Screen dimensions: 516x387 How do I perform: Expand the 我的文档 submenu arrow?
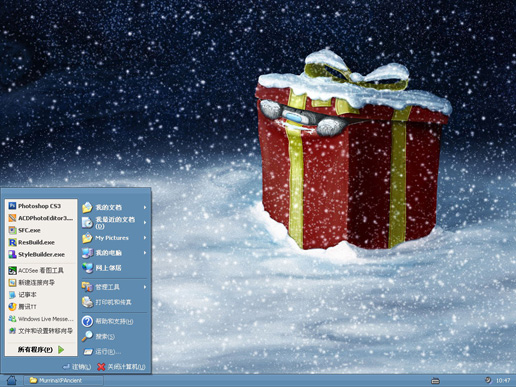coord(145,207)
